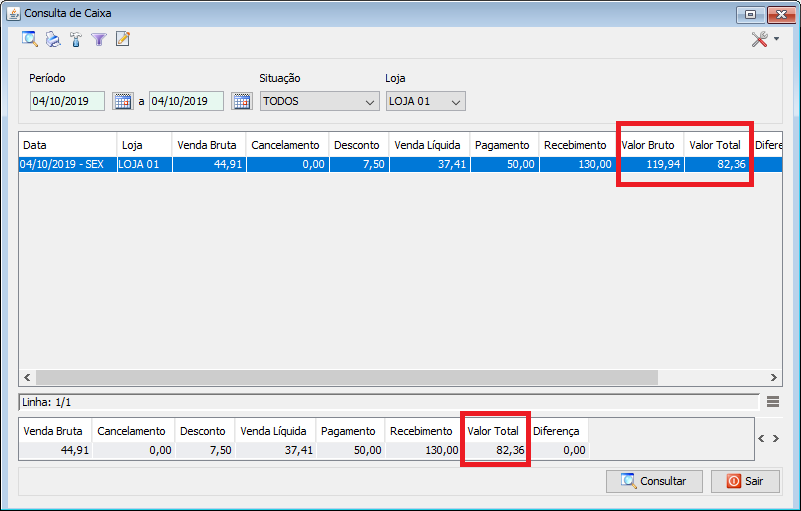Expand the Loja dropdown showing LOJA 01

(426, 101)
